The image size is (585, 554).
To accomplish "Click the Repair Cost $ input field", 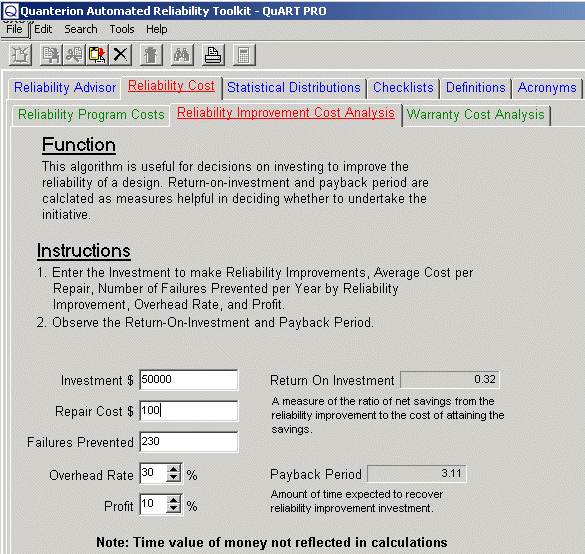I will pyautogui.click(x=189, y=411).
